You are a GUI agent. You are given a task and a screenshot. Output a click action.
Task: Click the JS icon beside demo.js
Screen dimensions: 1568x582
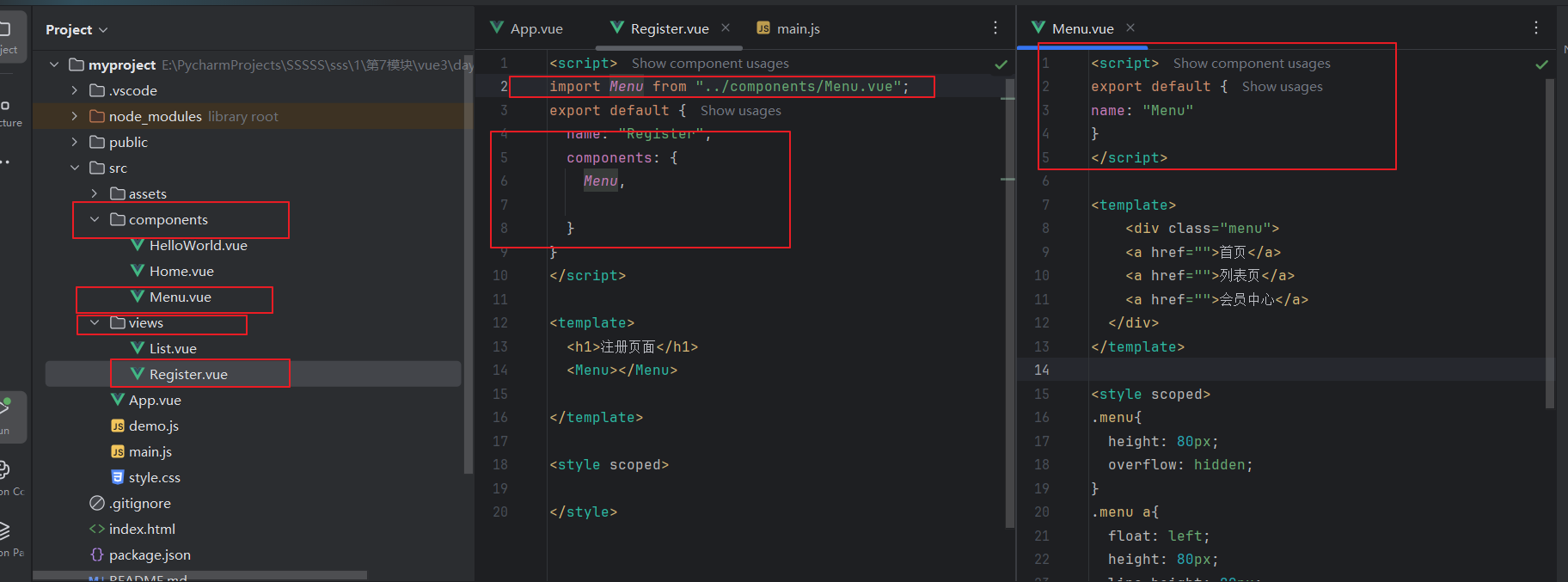coord(118,426)
